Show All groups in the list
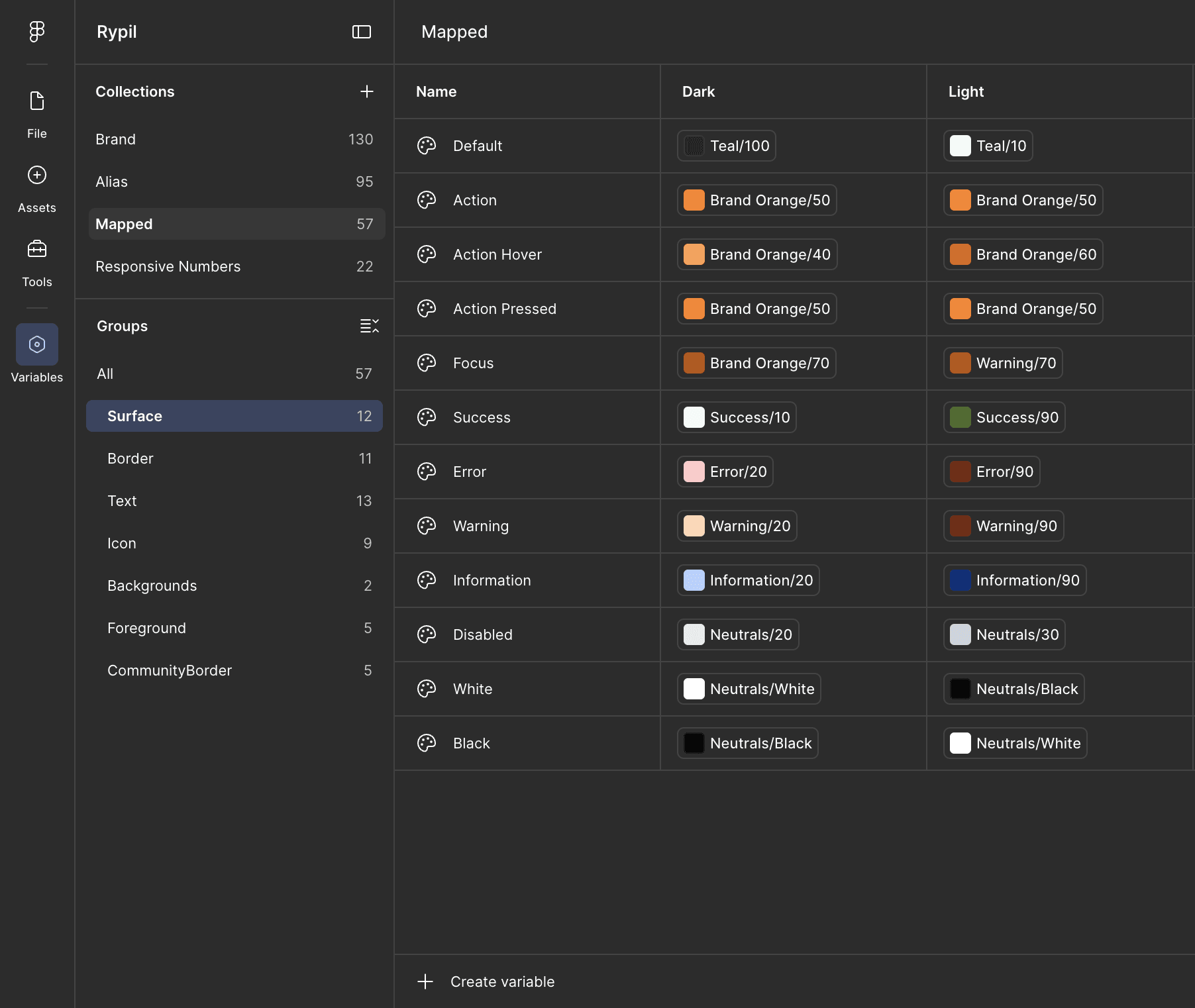This screenshot has height=1008, width=1195. (x=234, y=374)
